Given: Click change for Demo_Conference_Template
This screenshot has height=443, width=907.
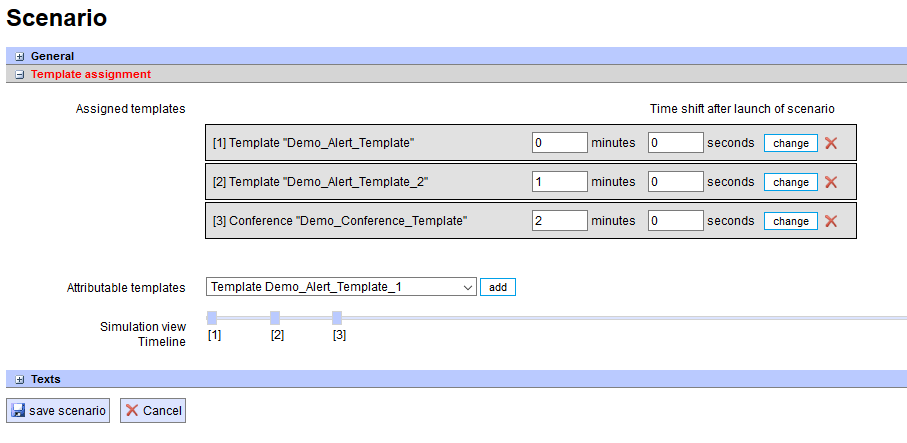Looking at the screenshot, I should coord(791,221).
